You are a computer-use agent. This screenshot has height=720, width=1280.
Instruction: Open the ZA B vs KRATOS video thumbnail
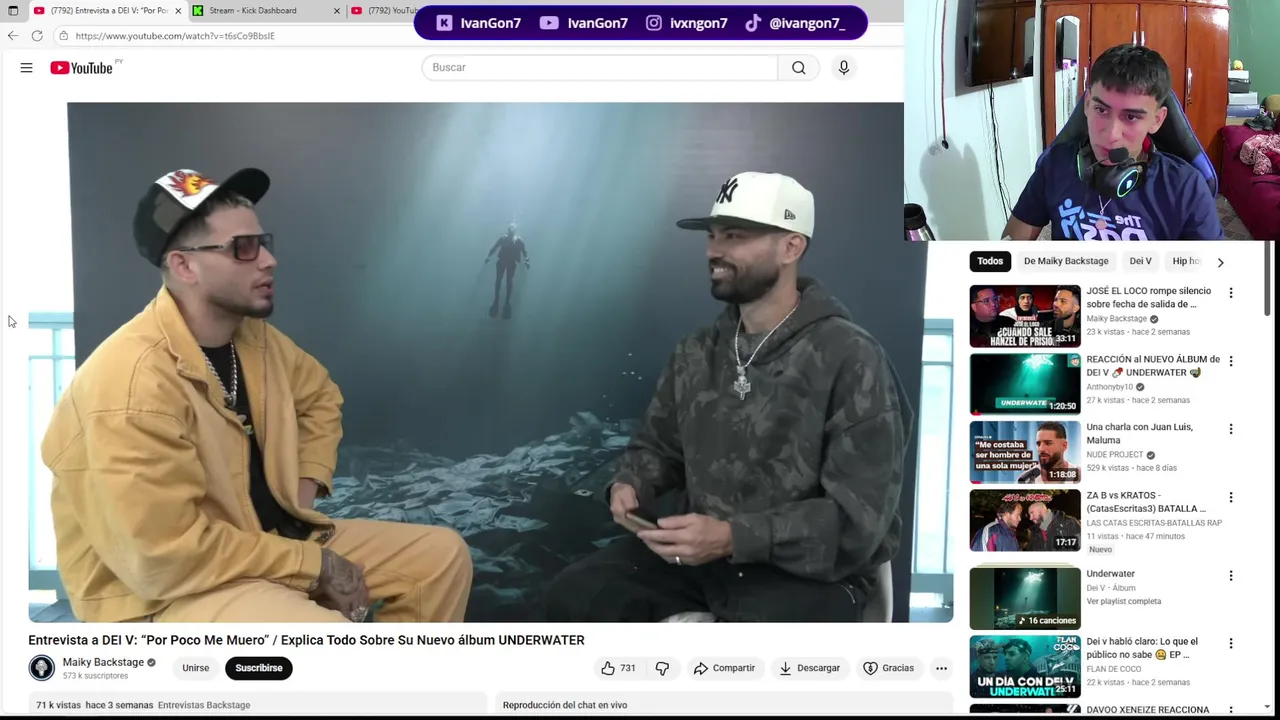[1025, 520]
